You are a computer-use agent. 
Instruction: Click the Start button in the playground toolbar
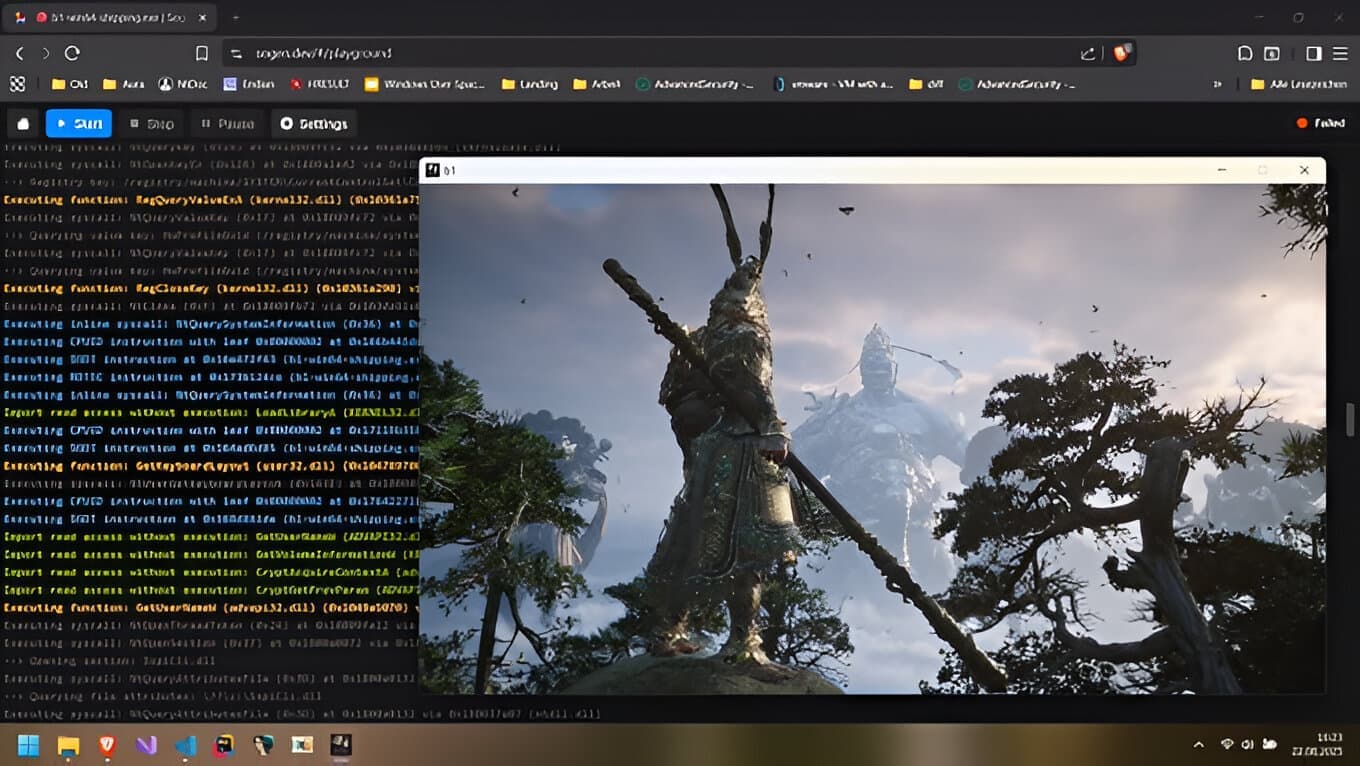click(x=78, y=123)
